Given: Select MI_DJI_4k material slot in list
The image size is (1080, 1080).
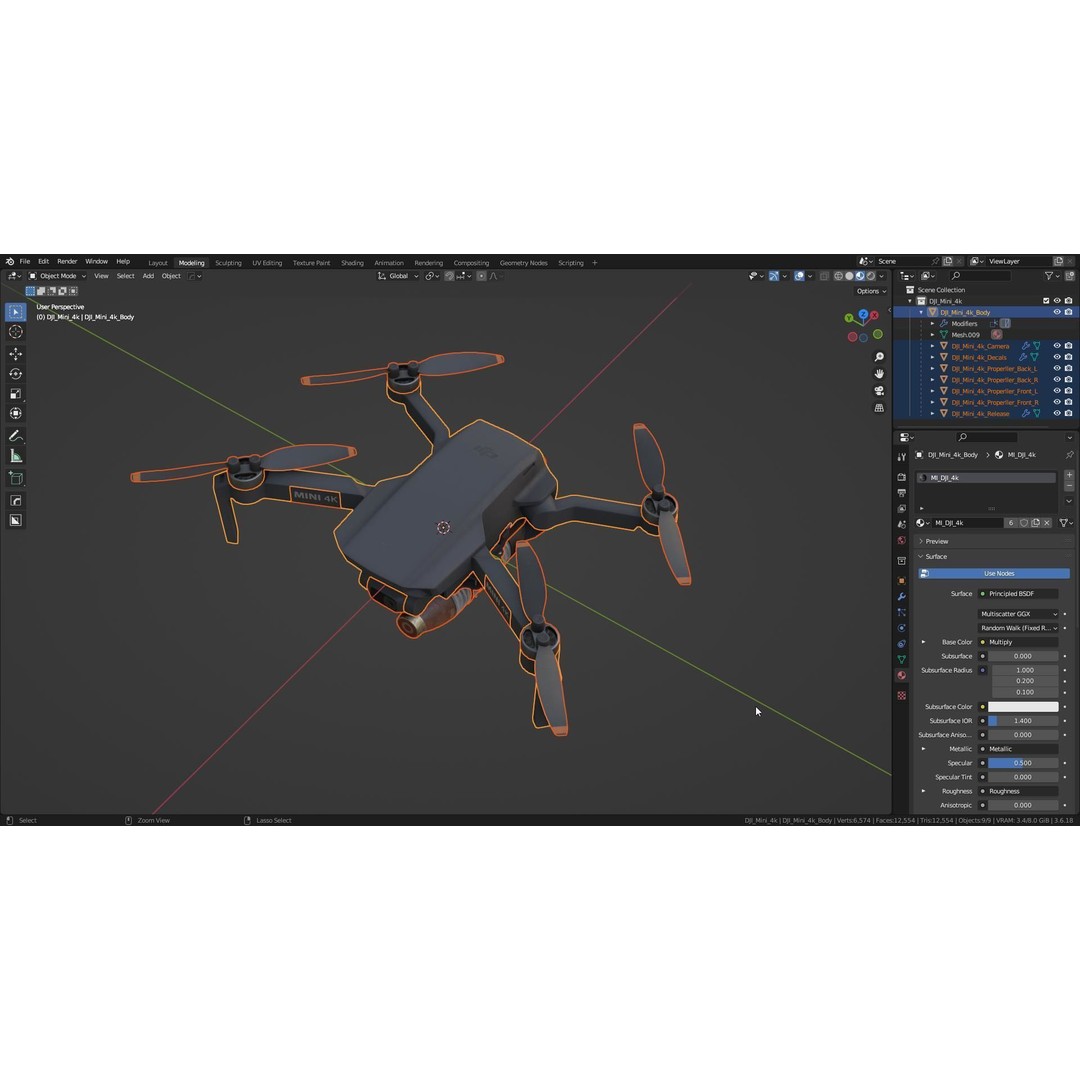Looking at the screenshot, I should 986,478.
